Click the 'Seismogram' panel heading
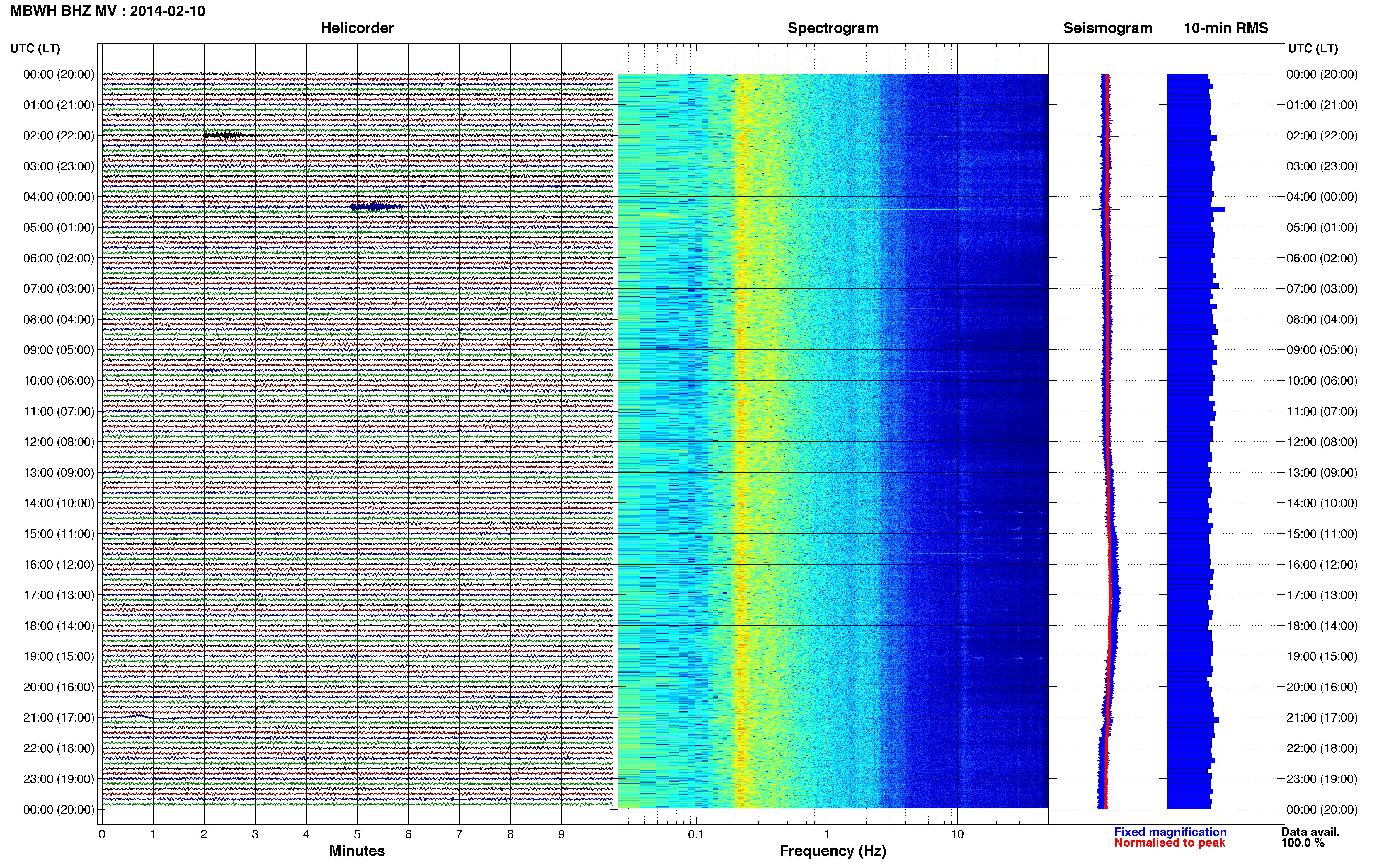Image resolution: width=1389 pixels, height=868 pixels. tap(1108, 28)
